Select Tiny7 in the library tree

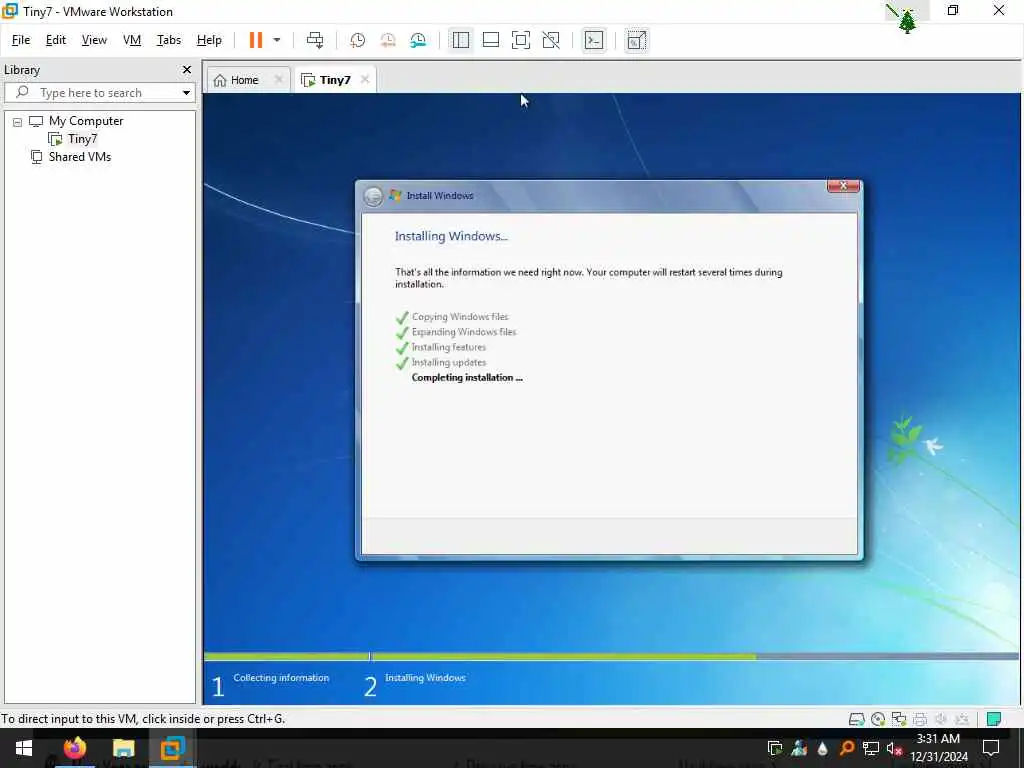pos(82,138)
